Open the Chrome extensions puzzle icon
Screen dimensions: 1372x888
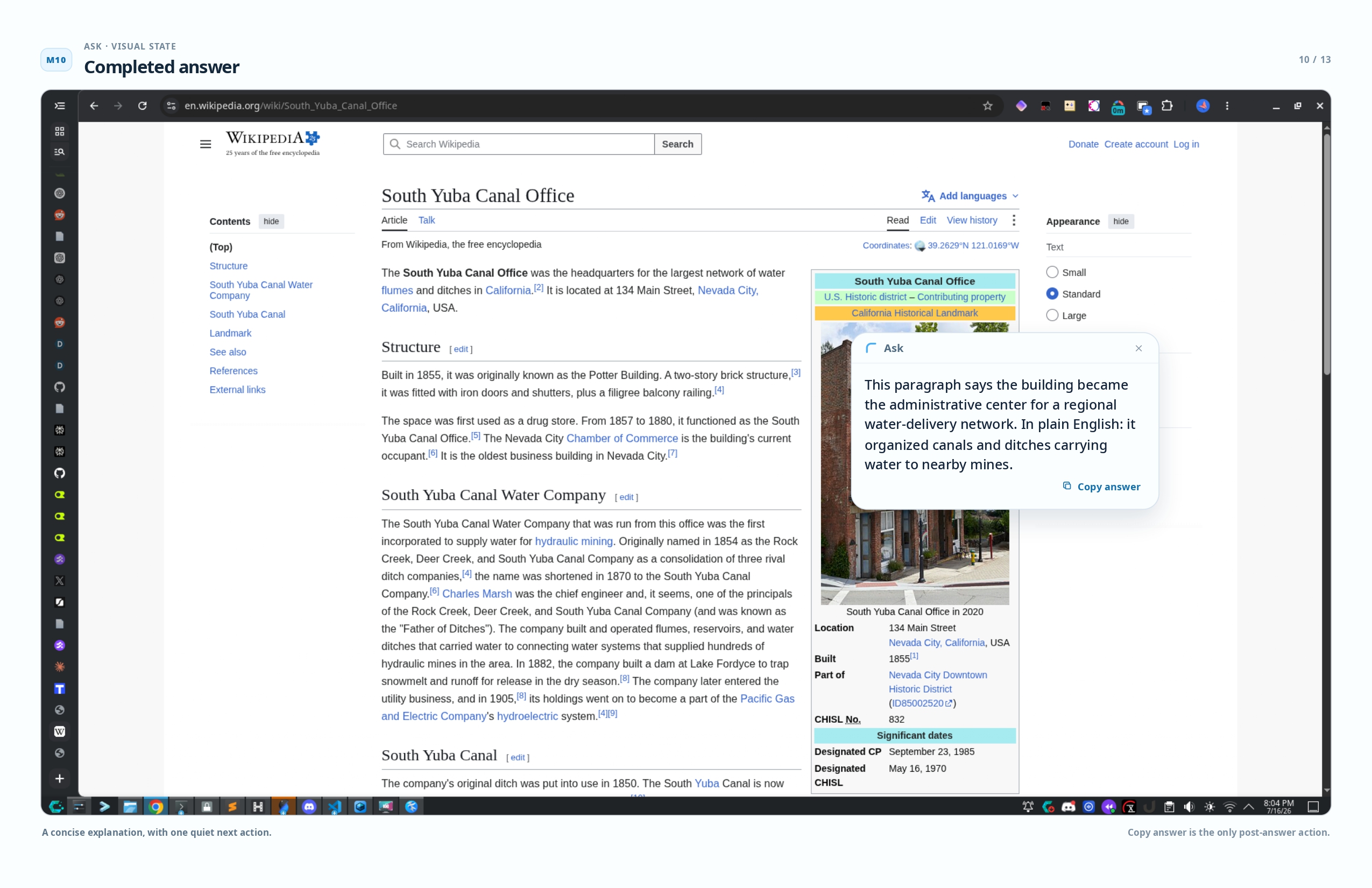(1167, 105)
